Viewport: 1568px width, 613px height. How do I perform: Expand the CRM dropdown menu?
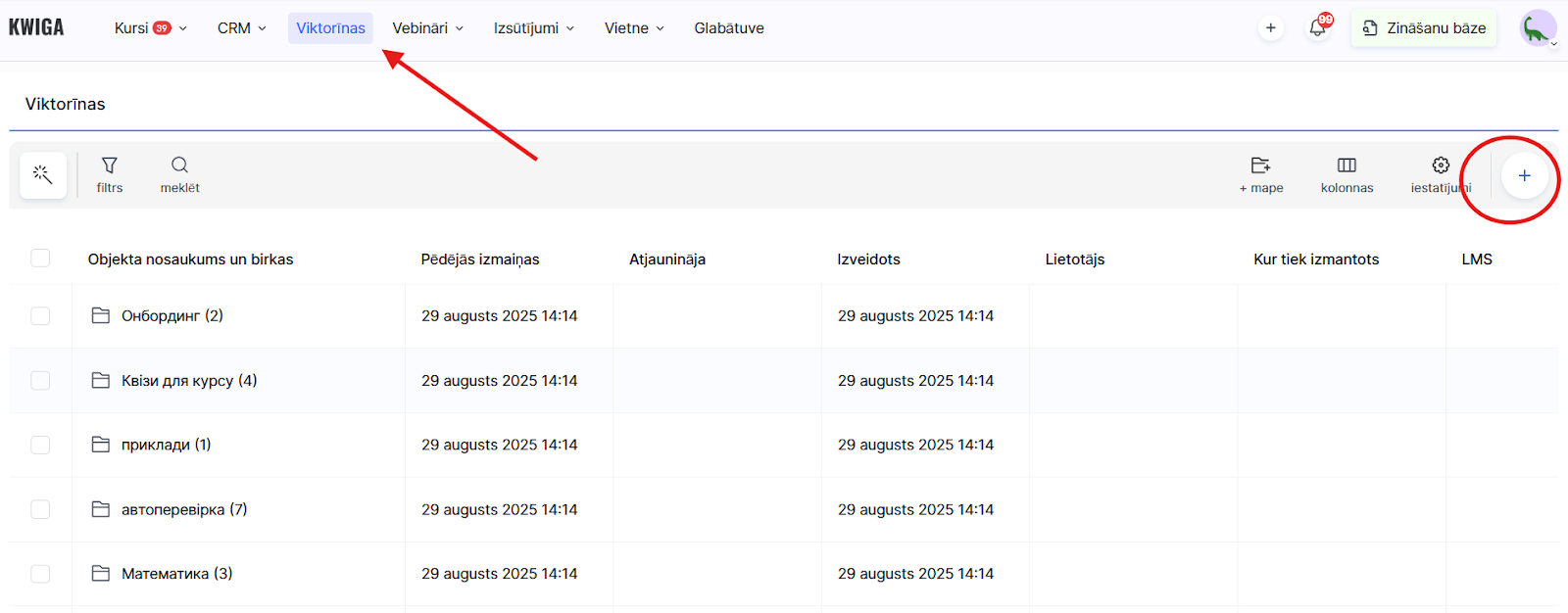241,28
